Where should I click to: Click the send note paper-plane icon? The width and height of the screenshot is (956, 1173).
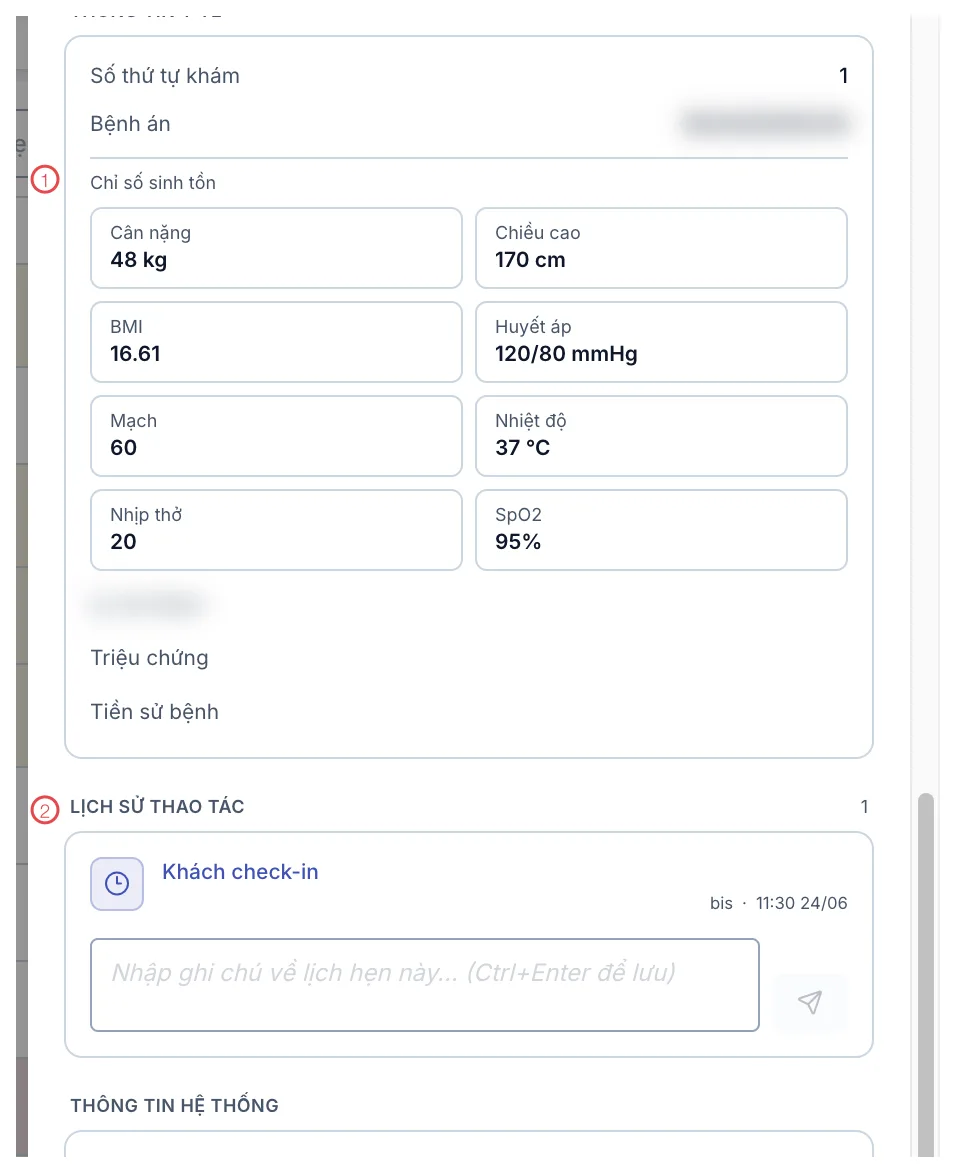point(811,1002)
